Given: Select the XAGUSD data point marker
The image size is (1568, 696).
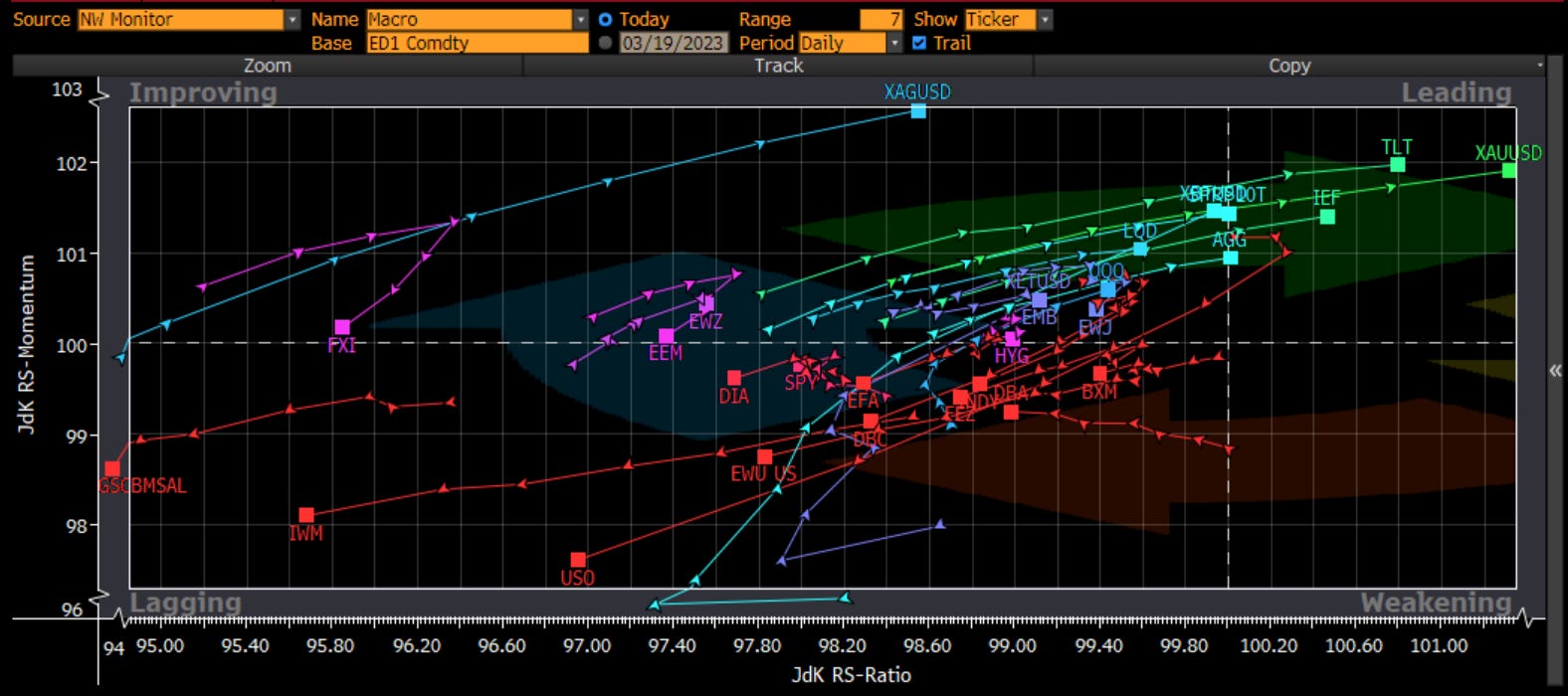Looking at the screenshot, I should (x=918, y=110).
